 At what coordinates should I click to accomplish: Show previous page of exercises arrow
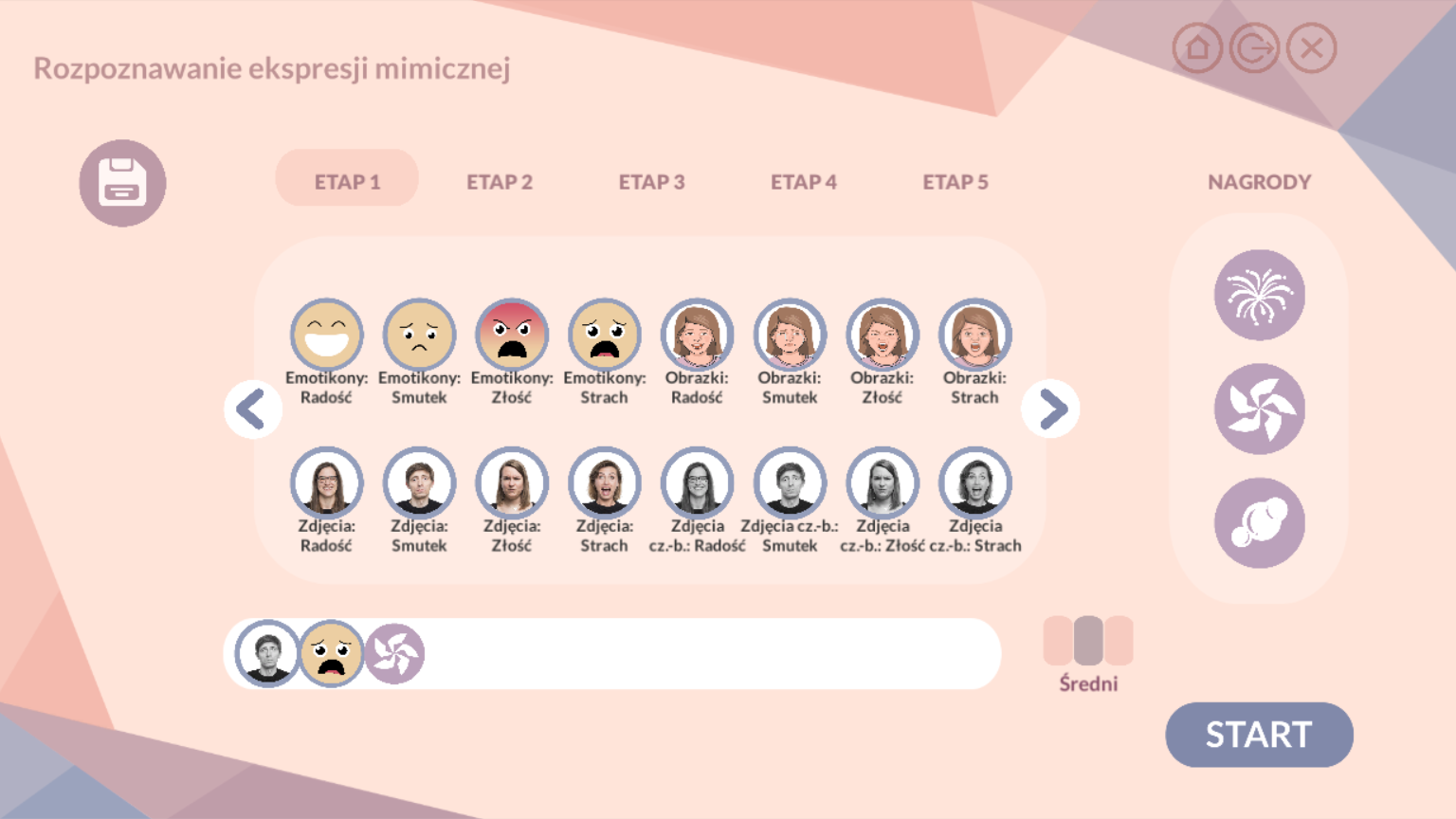[253, 409]
